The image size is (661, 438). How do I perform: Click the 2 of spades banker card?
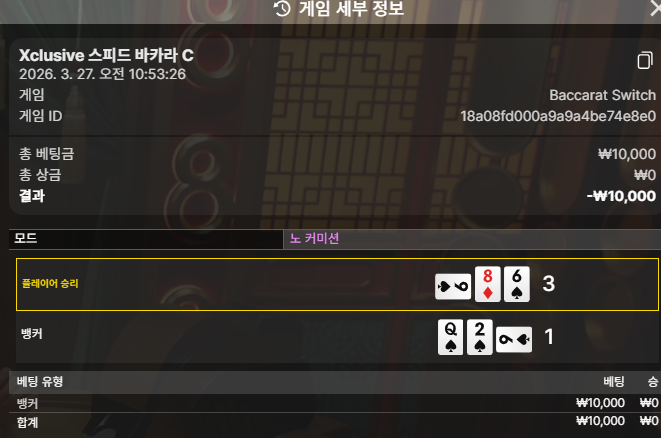point(480,337)
